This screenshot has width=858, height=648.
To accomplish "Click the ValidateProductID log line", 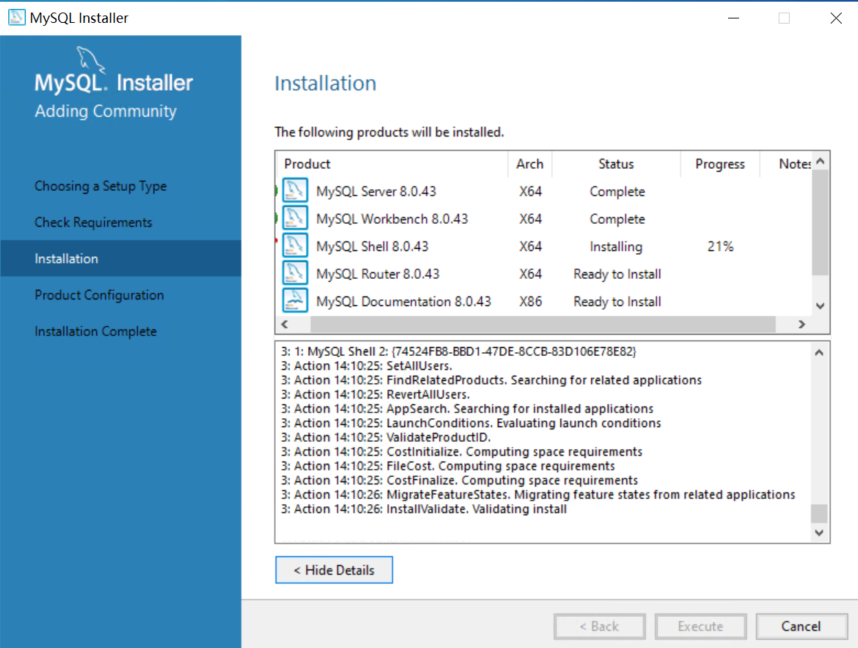I will (x=386, y=437).
